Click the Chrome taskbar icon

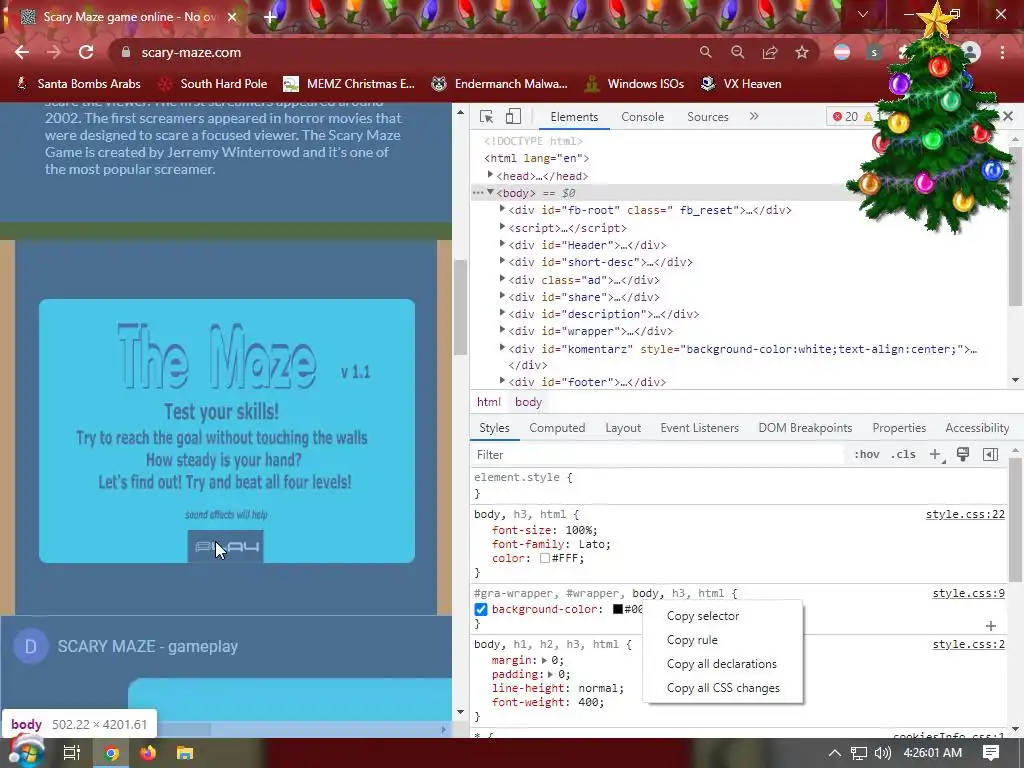112,754
